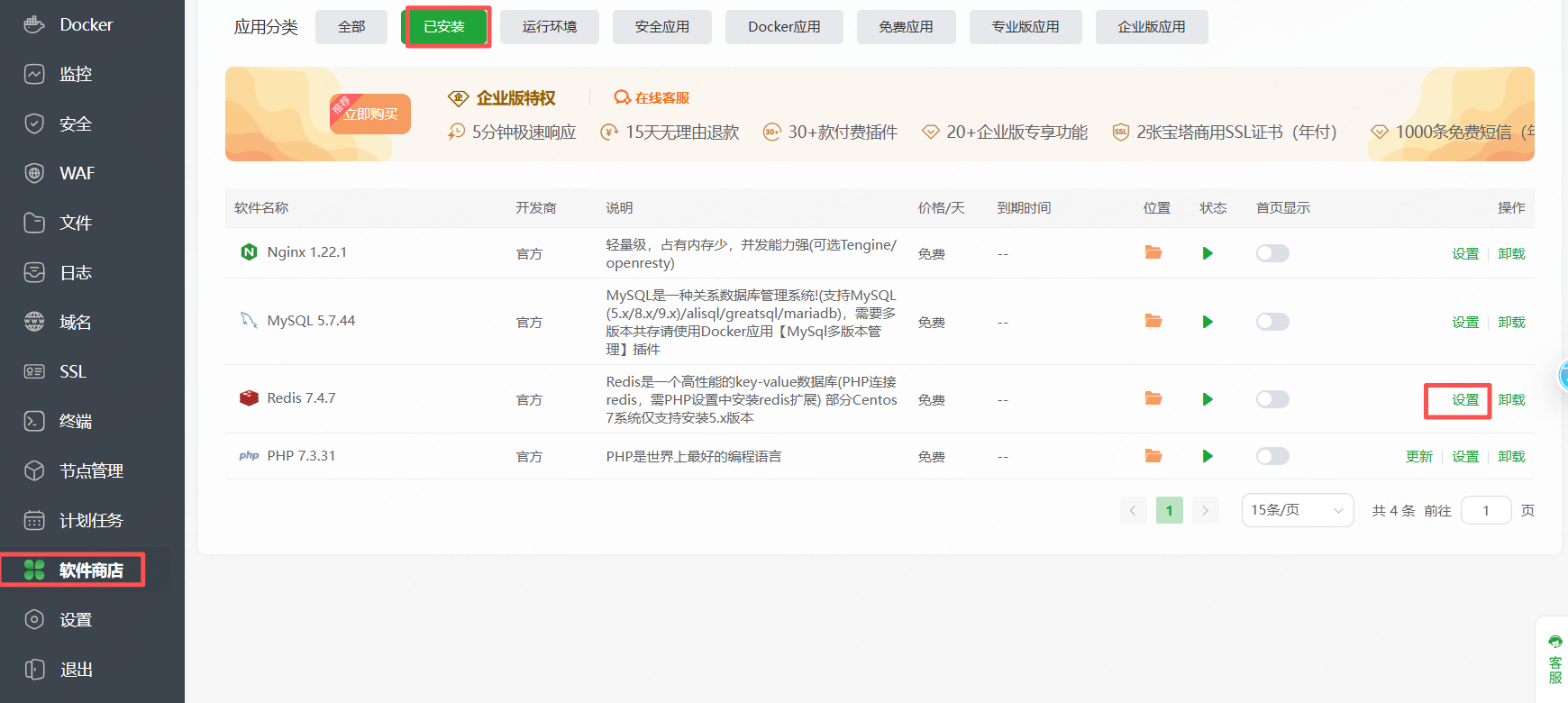Click PHP 7.3.31 software name
This screenshot has height=703, width=1568.
coord(301,455)
